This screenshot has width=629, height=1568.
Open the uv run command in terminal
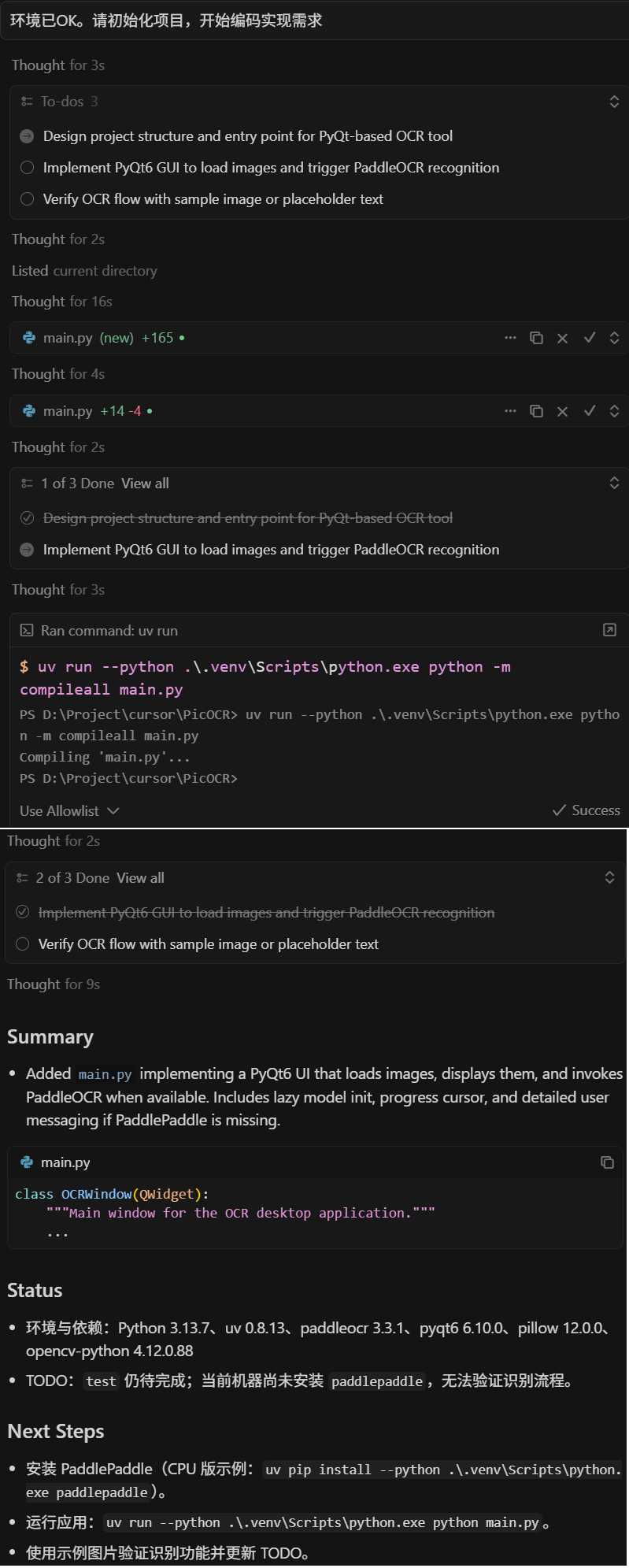(609, 630)
